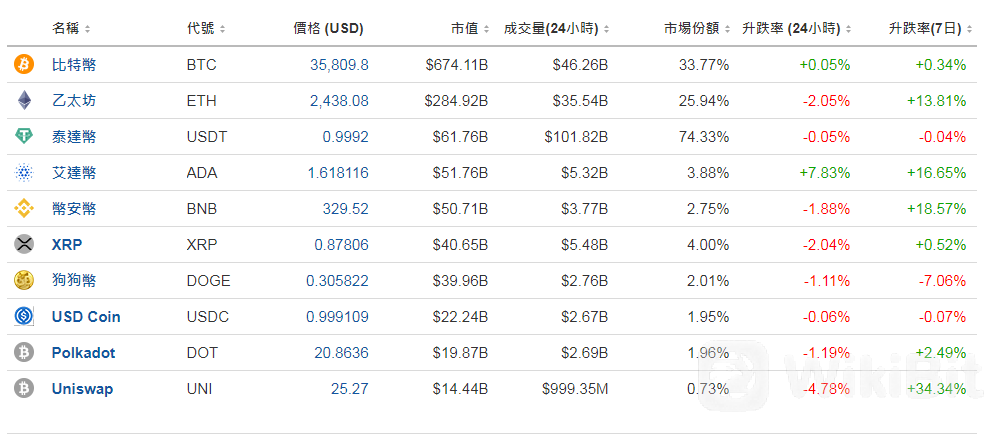Click the DOGE price 0.305822
Image resolution: width=1001 pixels, height=434 pixels.
pos(337,280)
